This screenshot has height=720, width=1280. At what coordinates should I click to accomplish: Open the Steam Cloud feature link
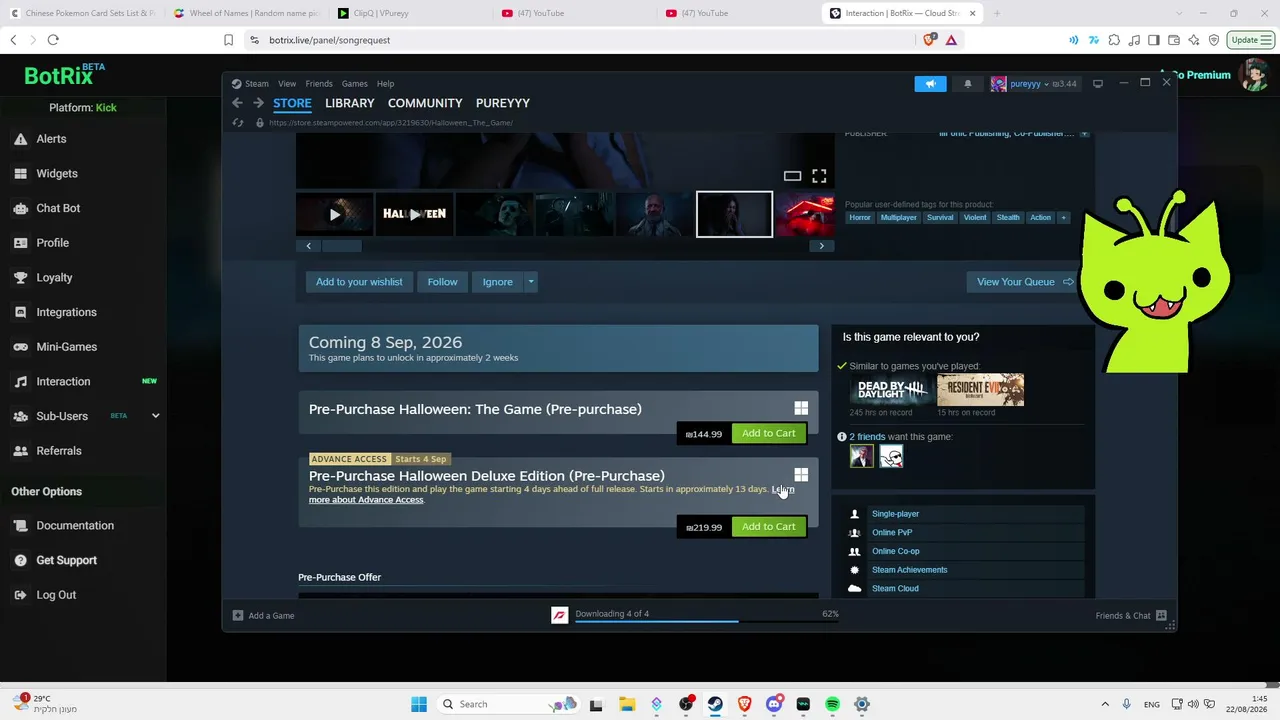[895, 589]
